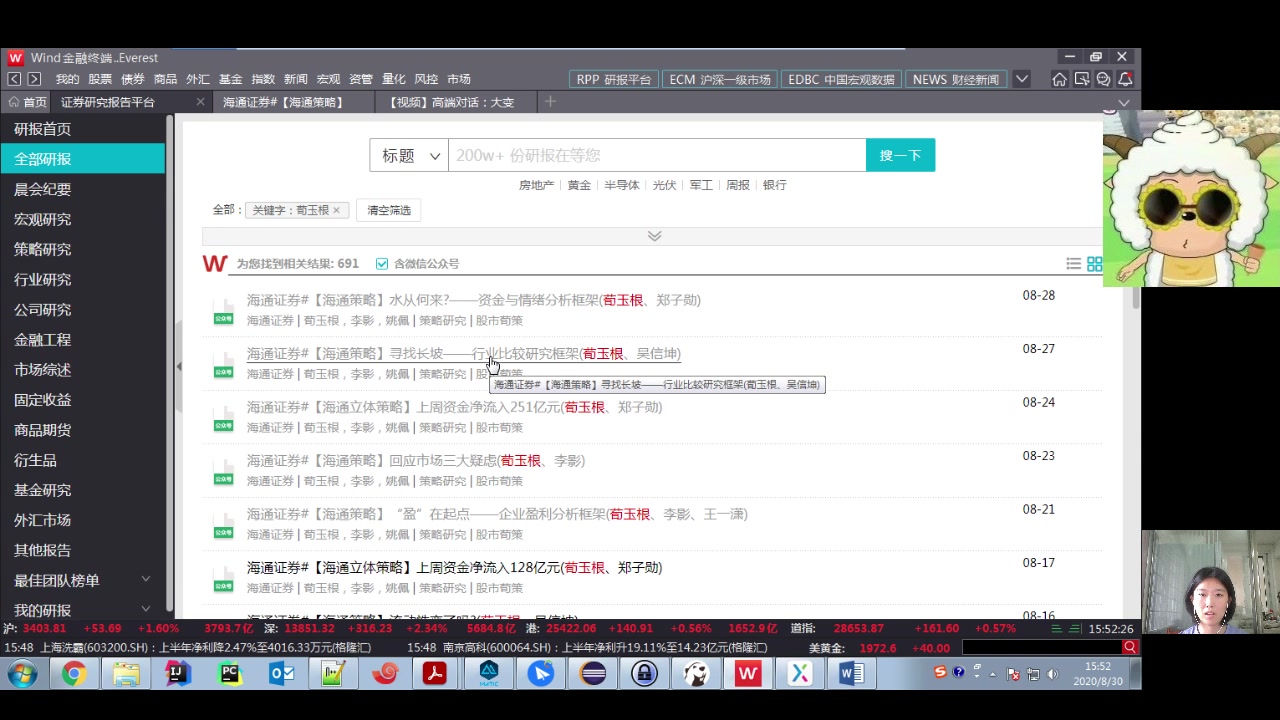Image resolution: width=1280 pixels, height=720 pixels.
Task: Open report 寻找长坡——行业比较研究框架
Action: [463, 354]
